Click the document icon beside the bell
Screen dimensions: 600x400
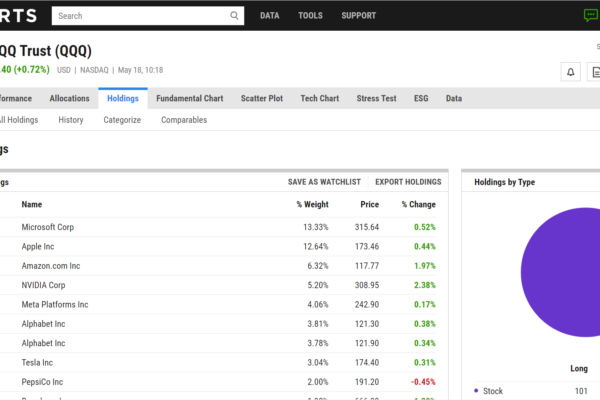(x=595, y=72)
